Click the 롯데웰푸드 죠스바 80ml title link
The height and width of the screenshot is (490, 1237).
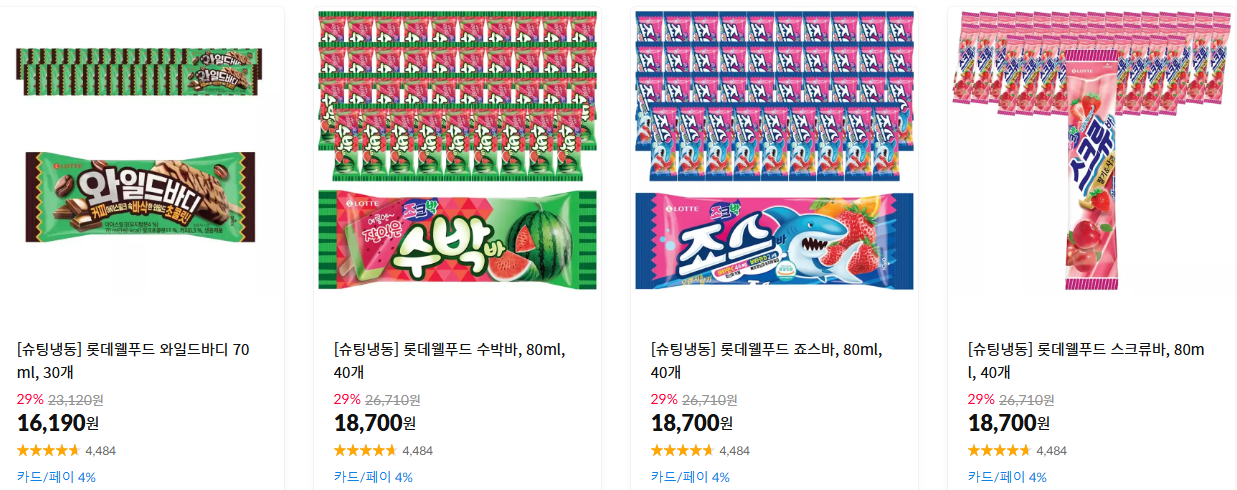point(767,361)
